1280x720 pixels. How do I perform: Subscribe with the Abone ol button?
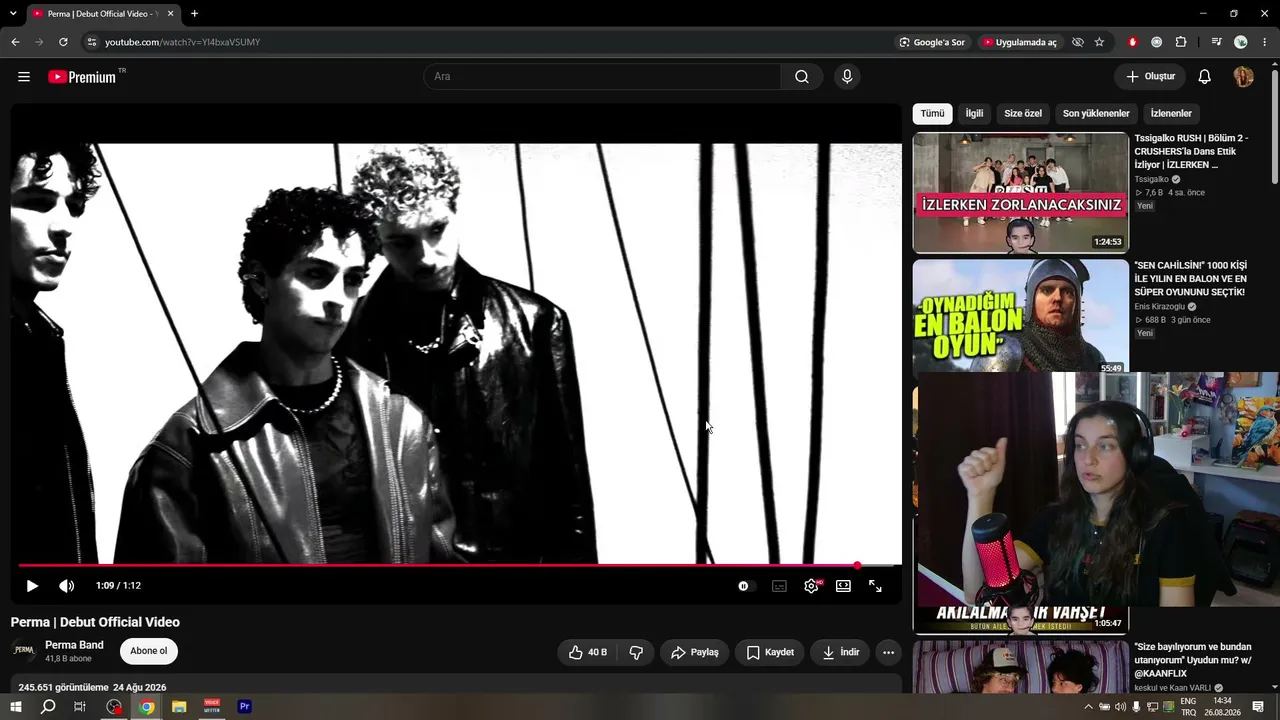coord(149,651)
